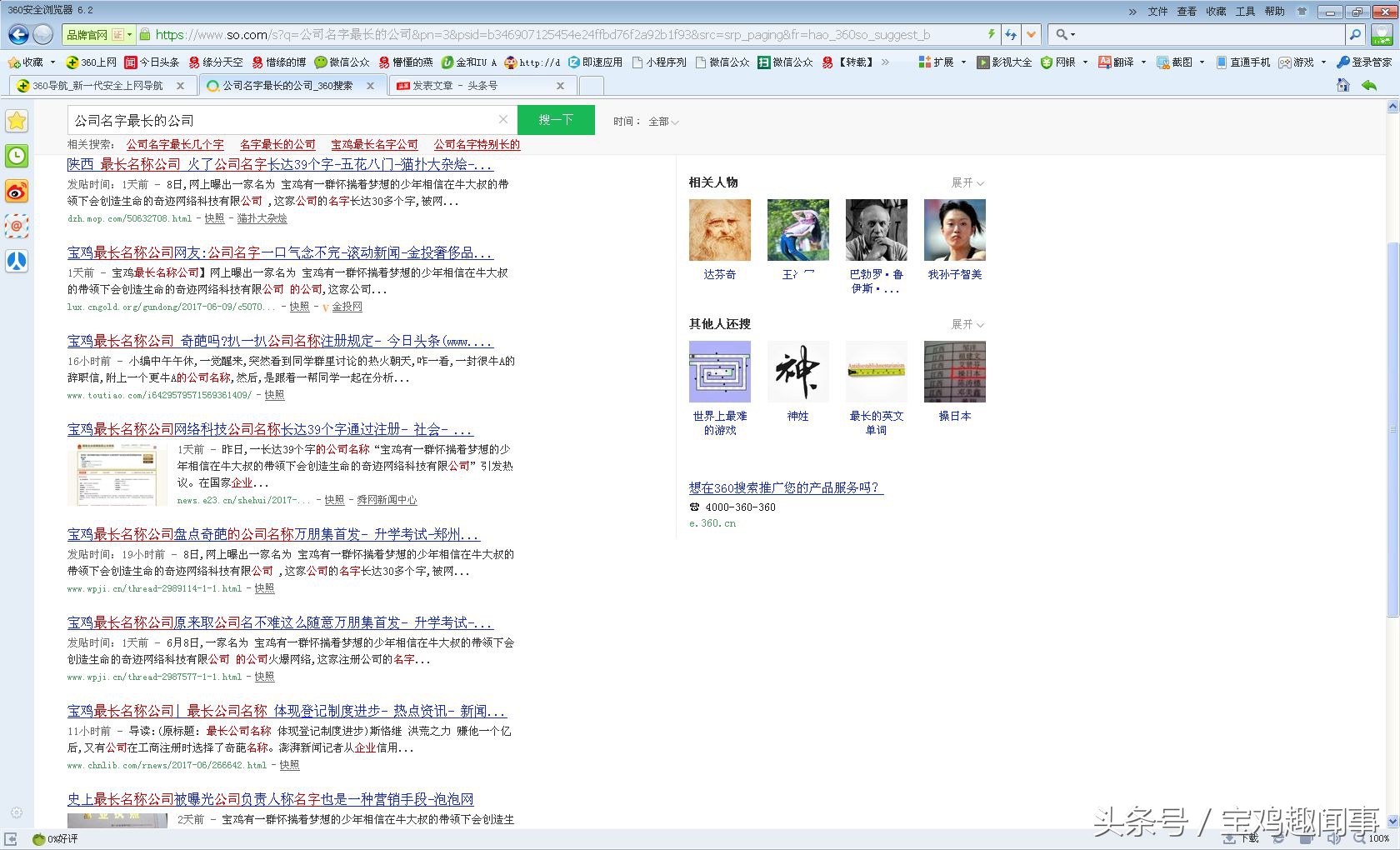
Task: Click the 0%好评 status bar item
Action: [55, 838]
